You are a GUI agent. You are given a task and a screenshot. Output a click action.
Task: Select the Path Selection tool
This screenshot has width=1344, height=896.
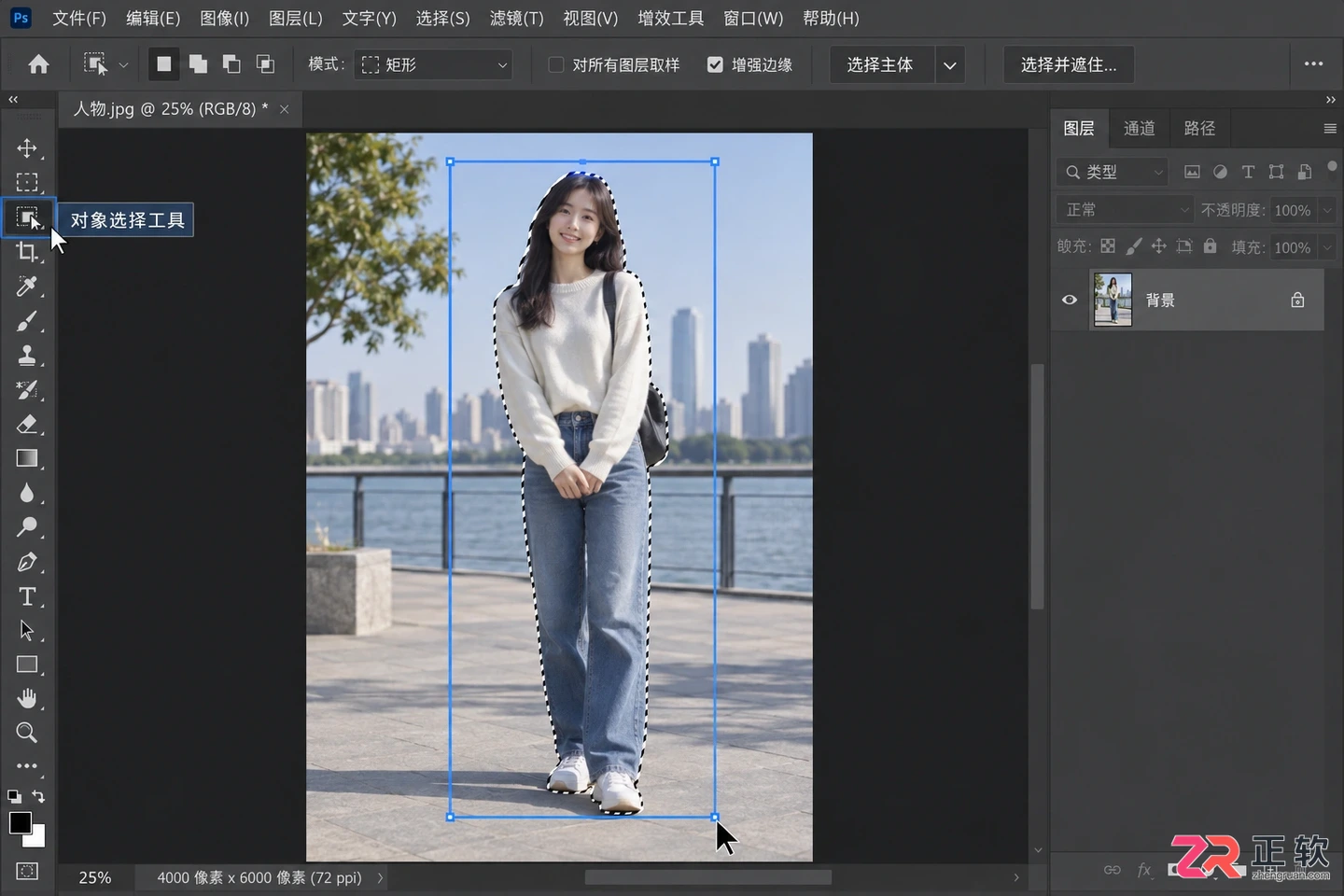[x=27, y=631]
